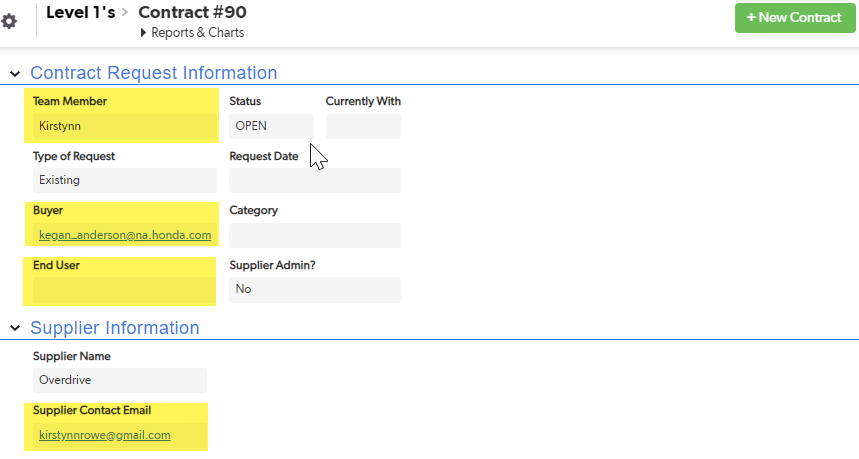859x459 pixels.
Task: Open kegan_anderson@na.honda.com buyer email link
Action: pyautogui.click(x=125, y=235)
